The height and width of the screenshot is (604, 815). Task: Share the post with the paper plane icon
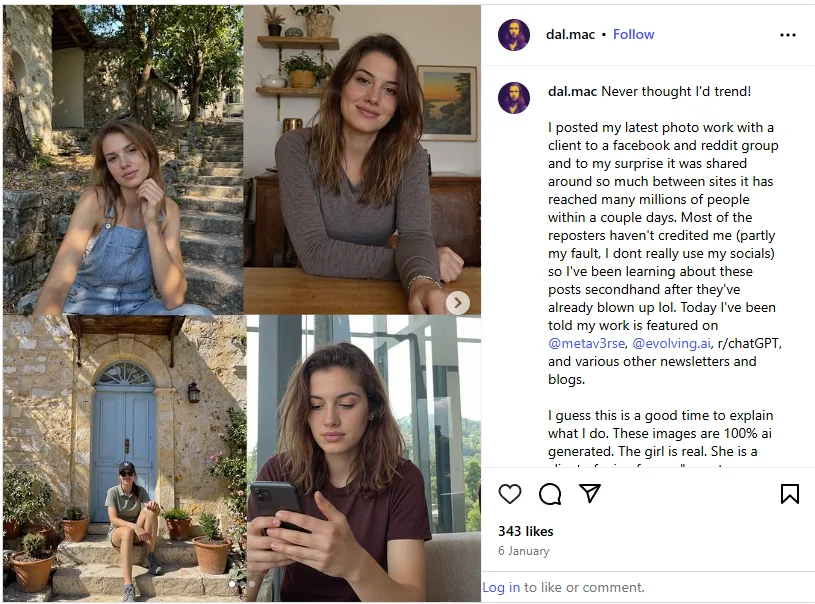coord(590,494)
